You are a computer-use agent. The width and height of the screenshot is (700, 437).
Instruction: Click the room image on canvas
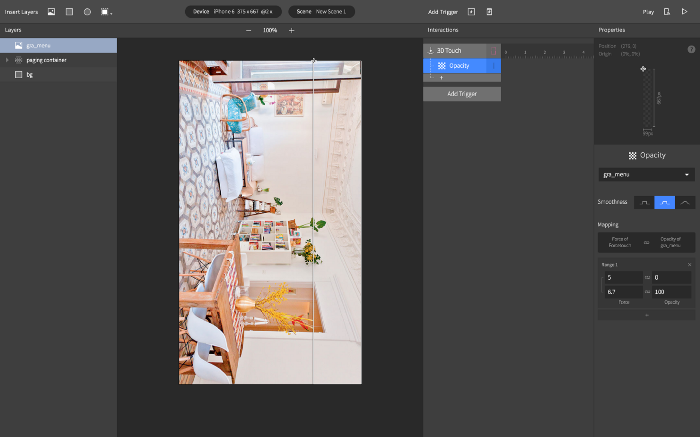pyautogui.click(x=270, y=222)
